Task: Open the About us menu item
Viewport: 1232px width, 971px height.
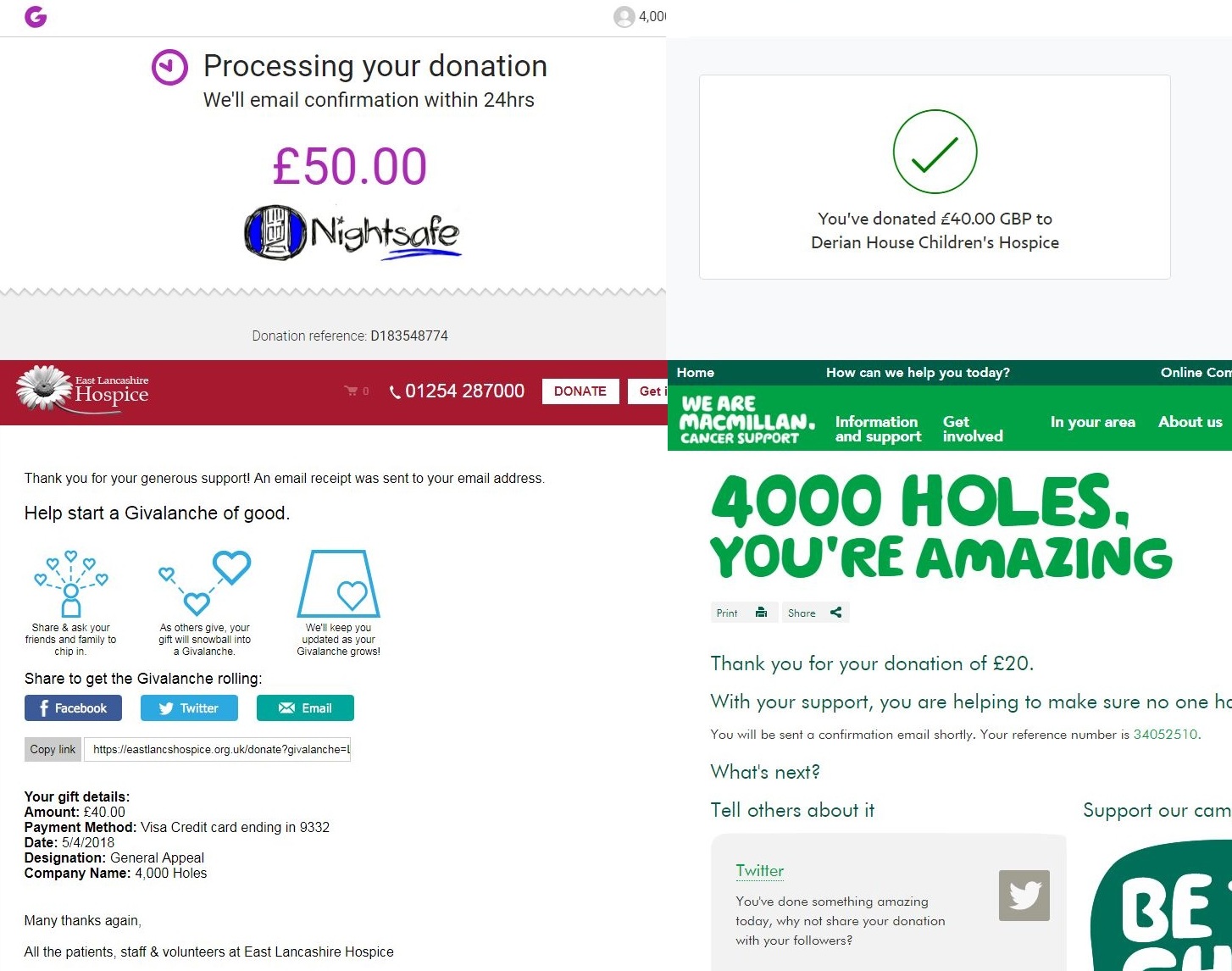Action: [1190, 422]
